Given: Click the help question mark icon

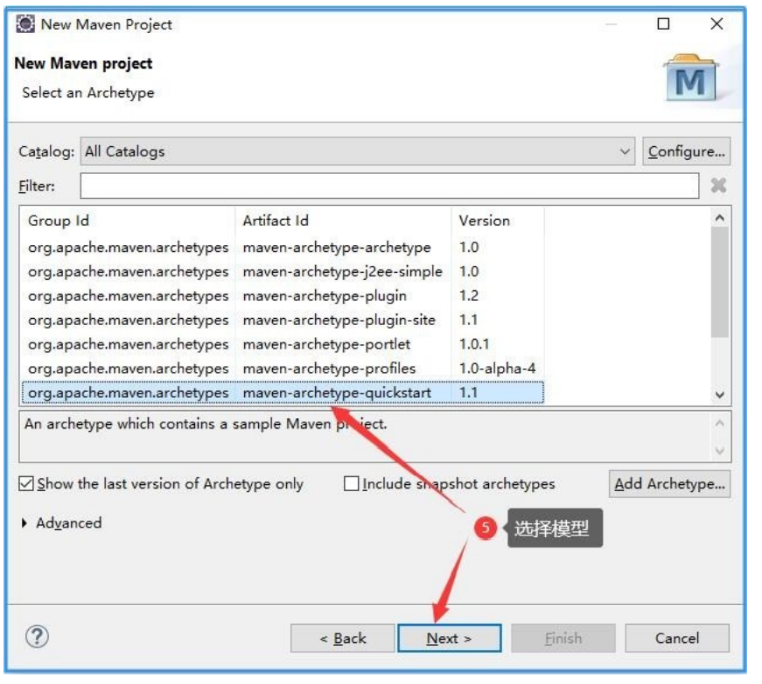Looking at the screenshot, I should [x=37, y=636].
